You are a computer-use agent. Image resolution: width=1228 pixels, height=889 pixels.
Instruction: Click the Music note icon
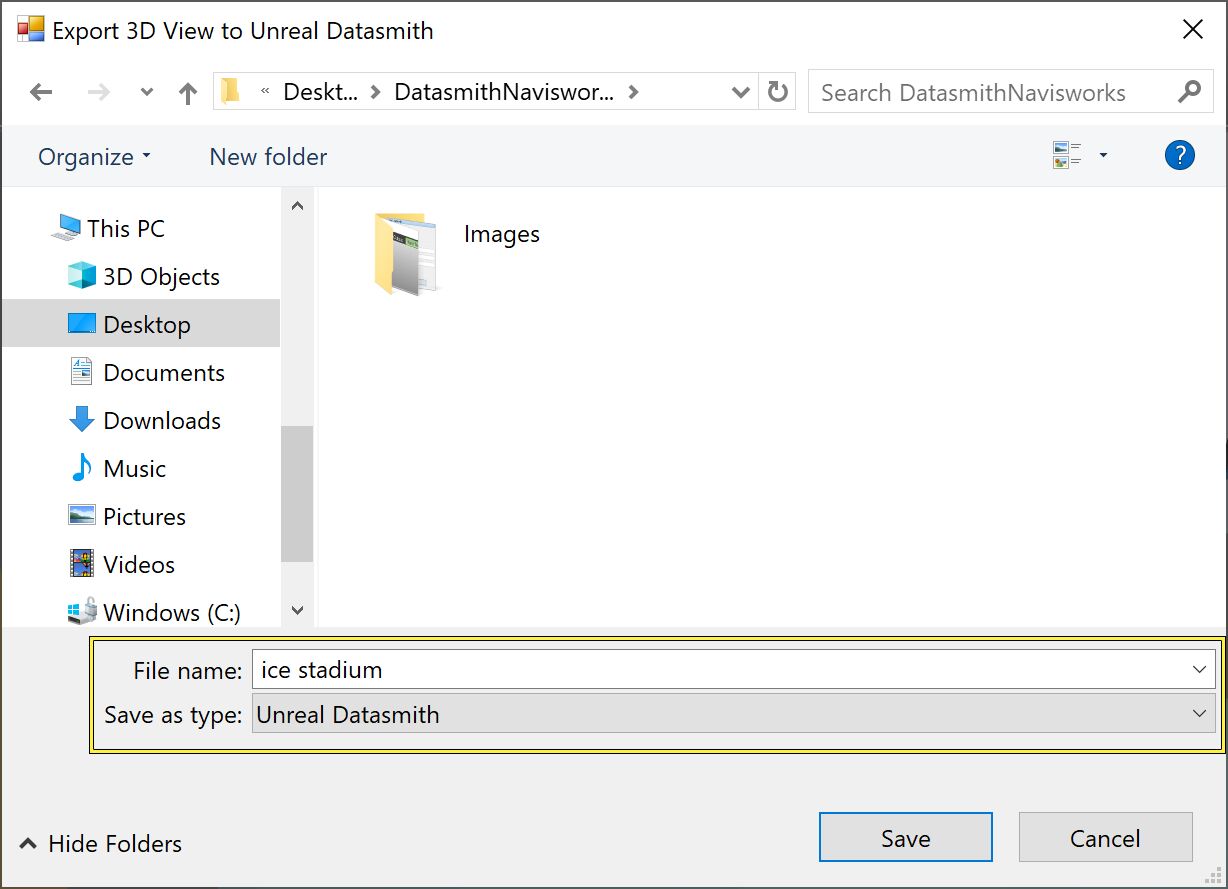tap(81, 468)
